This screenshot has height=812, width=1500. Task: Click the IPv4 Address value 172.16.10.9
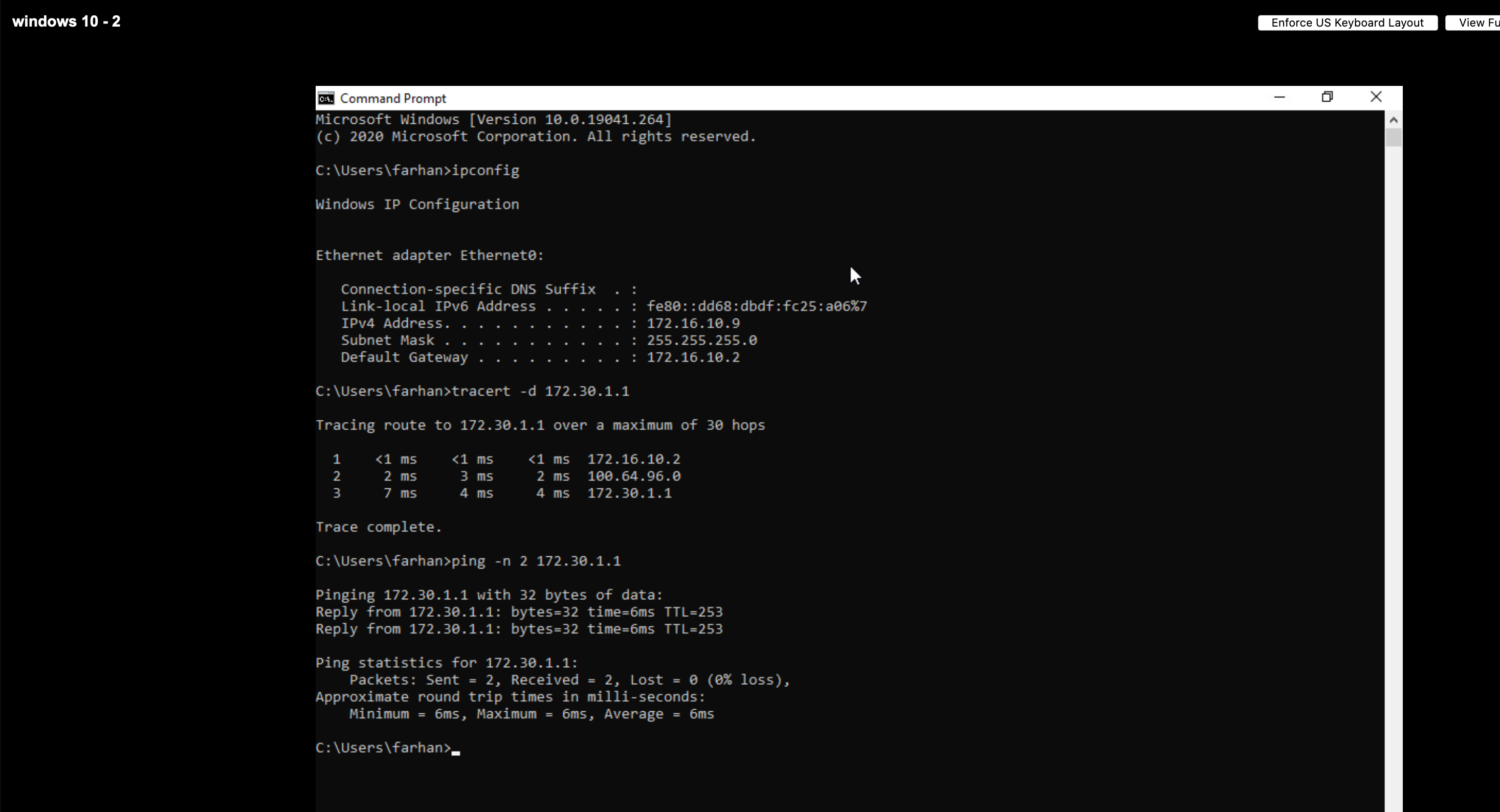click(693, 323)
